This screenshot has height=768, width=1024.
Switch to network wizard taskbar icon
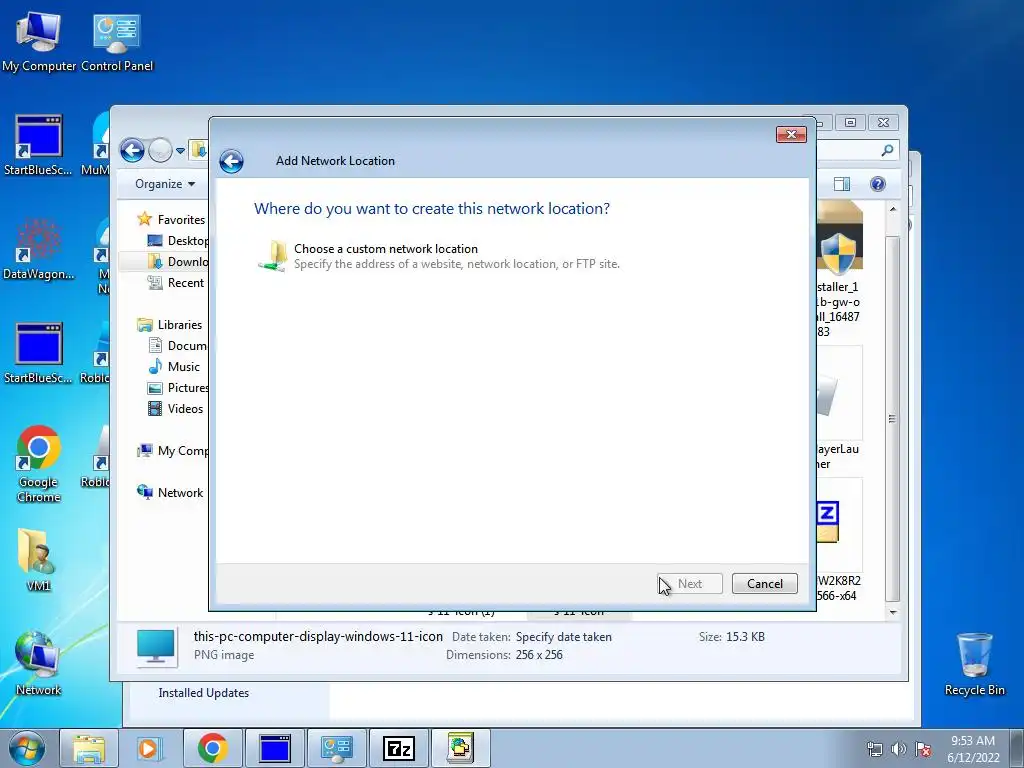460,748
